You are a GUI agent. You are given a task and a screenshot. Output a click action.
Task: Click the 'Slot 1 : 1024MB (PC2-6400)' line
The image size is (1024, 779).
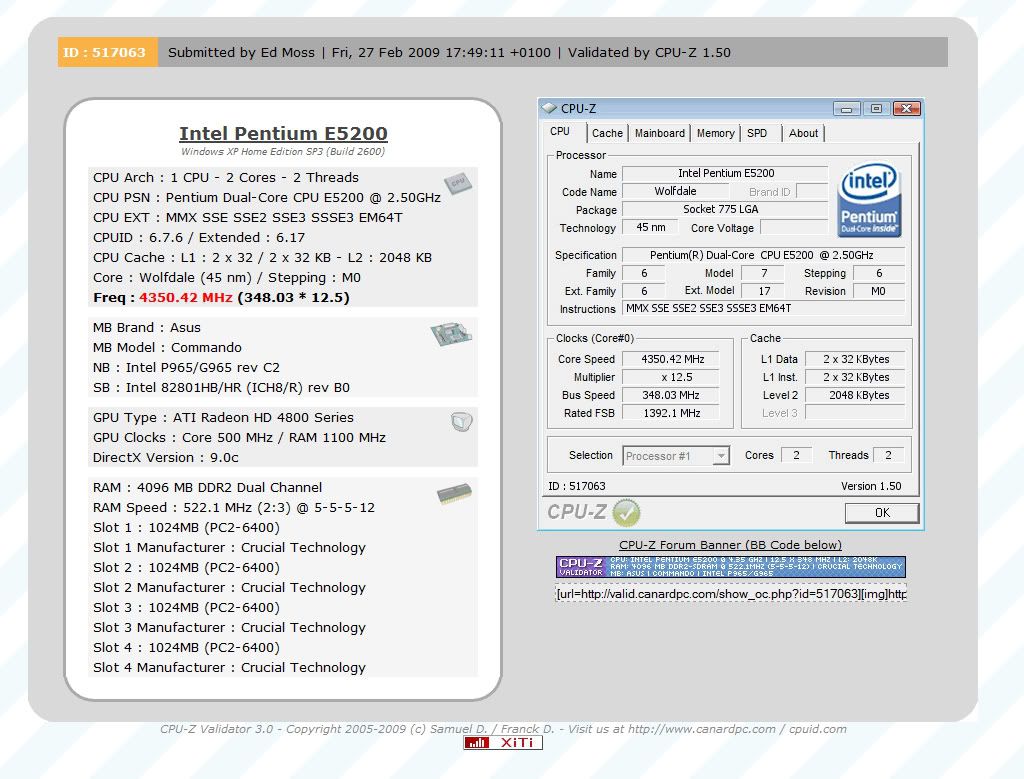pos(186,528)
